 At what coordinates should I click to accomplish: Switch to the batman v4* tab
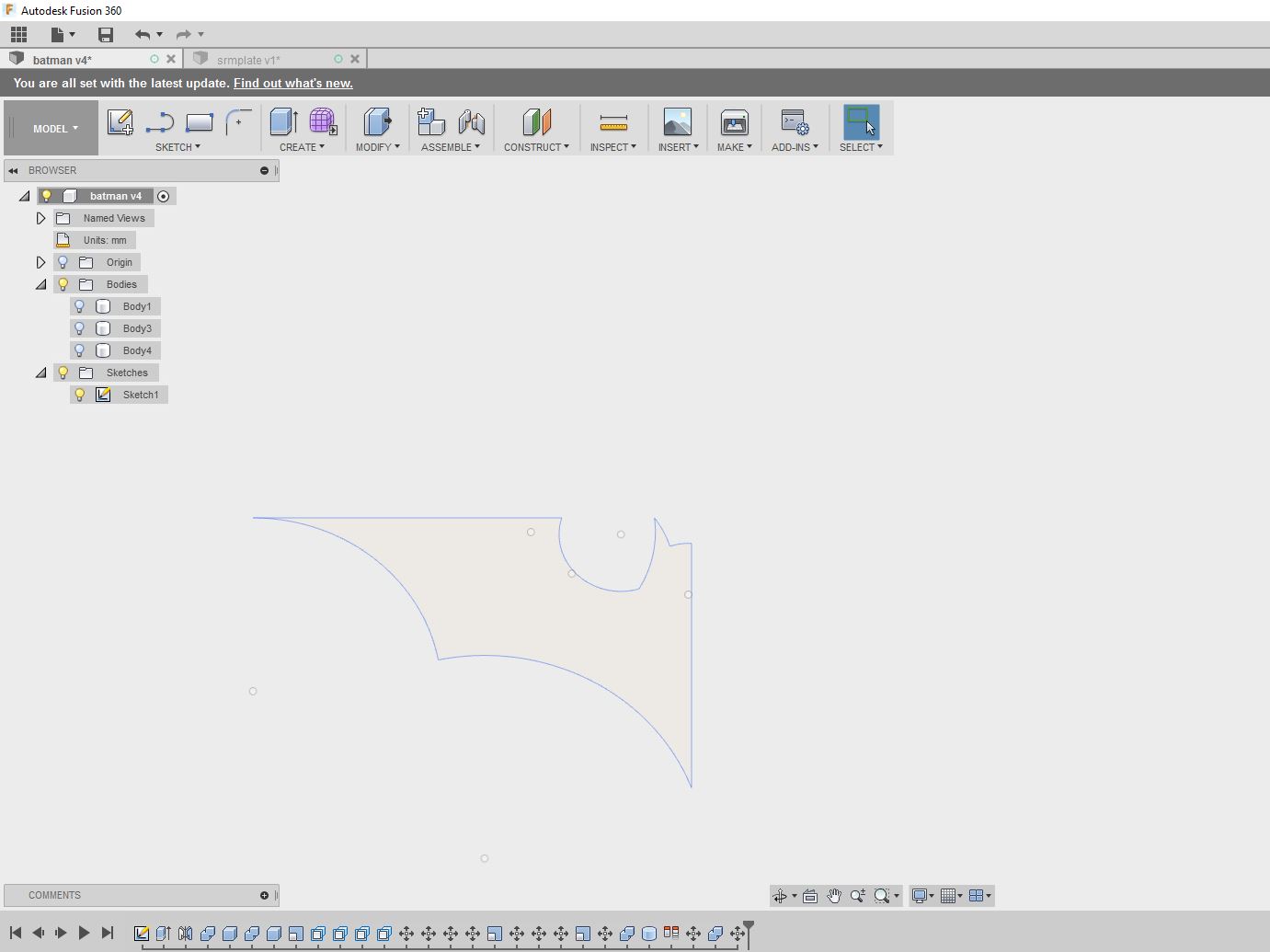62,60
